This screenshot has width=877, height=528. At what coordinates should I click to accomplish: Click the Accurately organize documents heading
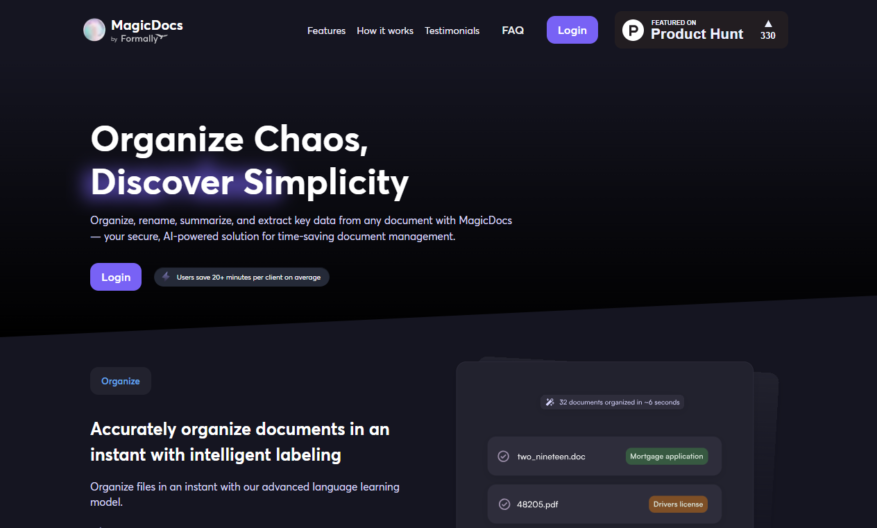239,442
